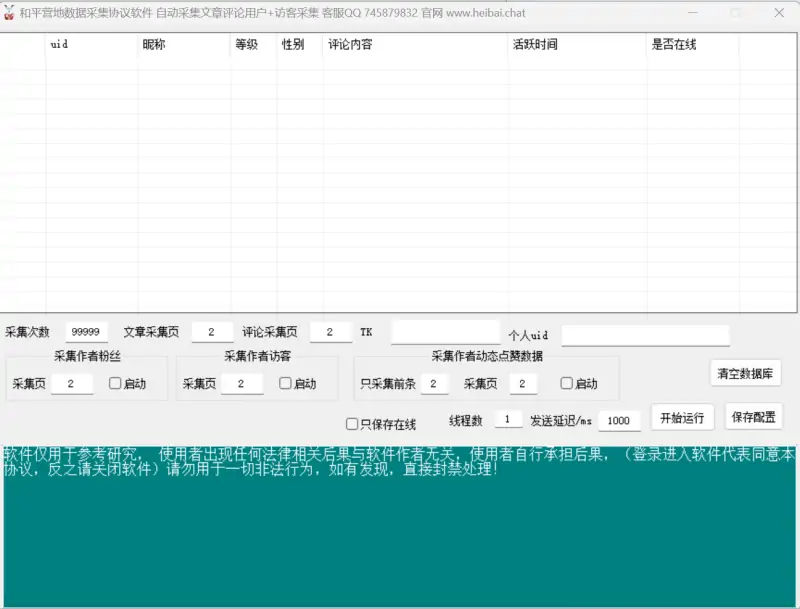Select the 采集次数 input field
The width and height of the screenshot is (800, 609).
pyautogui.click(x=86, y=331)
